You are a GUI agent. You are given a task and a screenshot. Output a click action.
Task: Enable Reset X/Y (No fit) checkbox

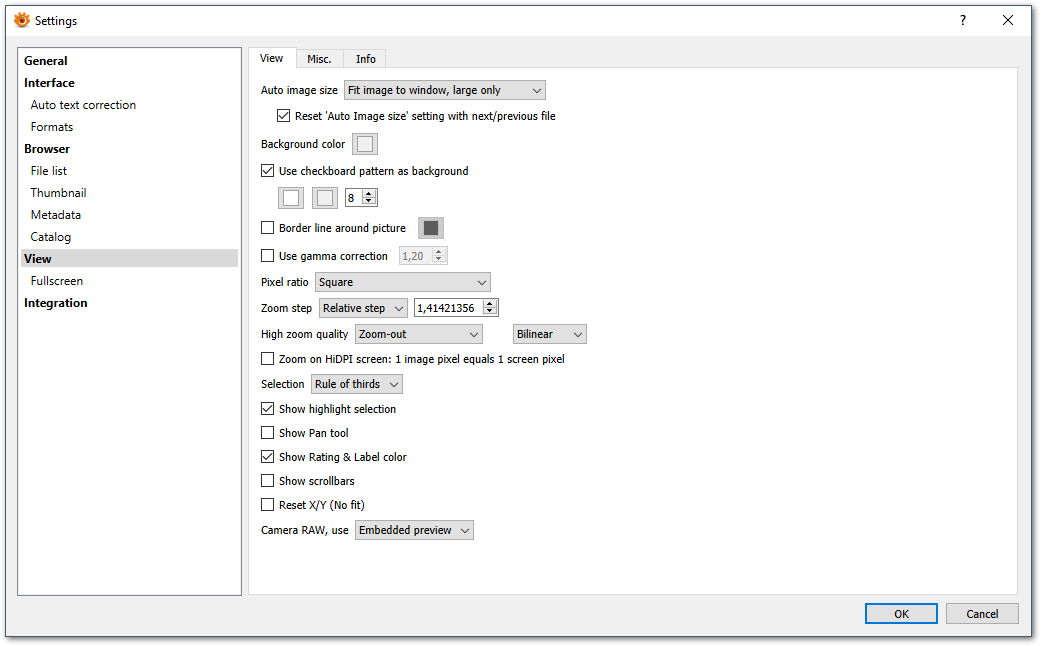pos(268,505)
